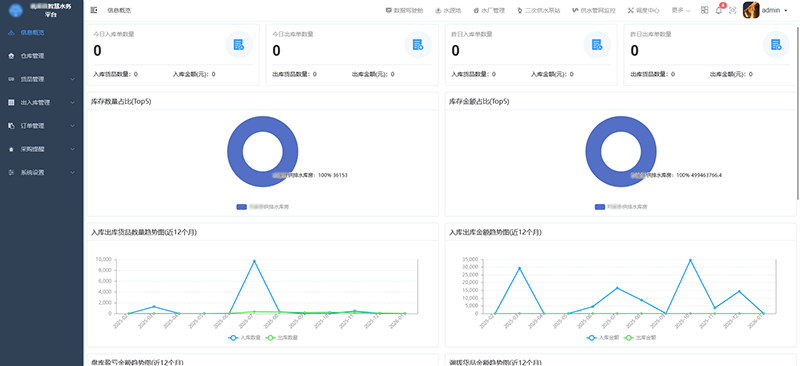Open 二次供水泵站 in the top navigation
Screen dimensions: 800x366
[538, 10]
